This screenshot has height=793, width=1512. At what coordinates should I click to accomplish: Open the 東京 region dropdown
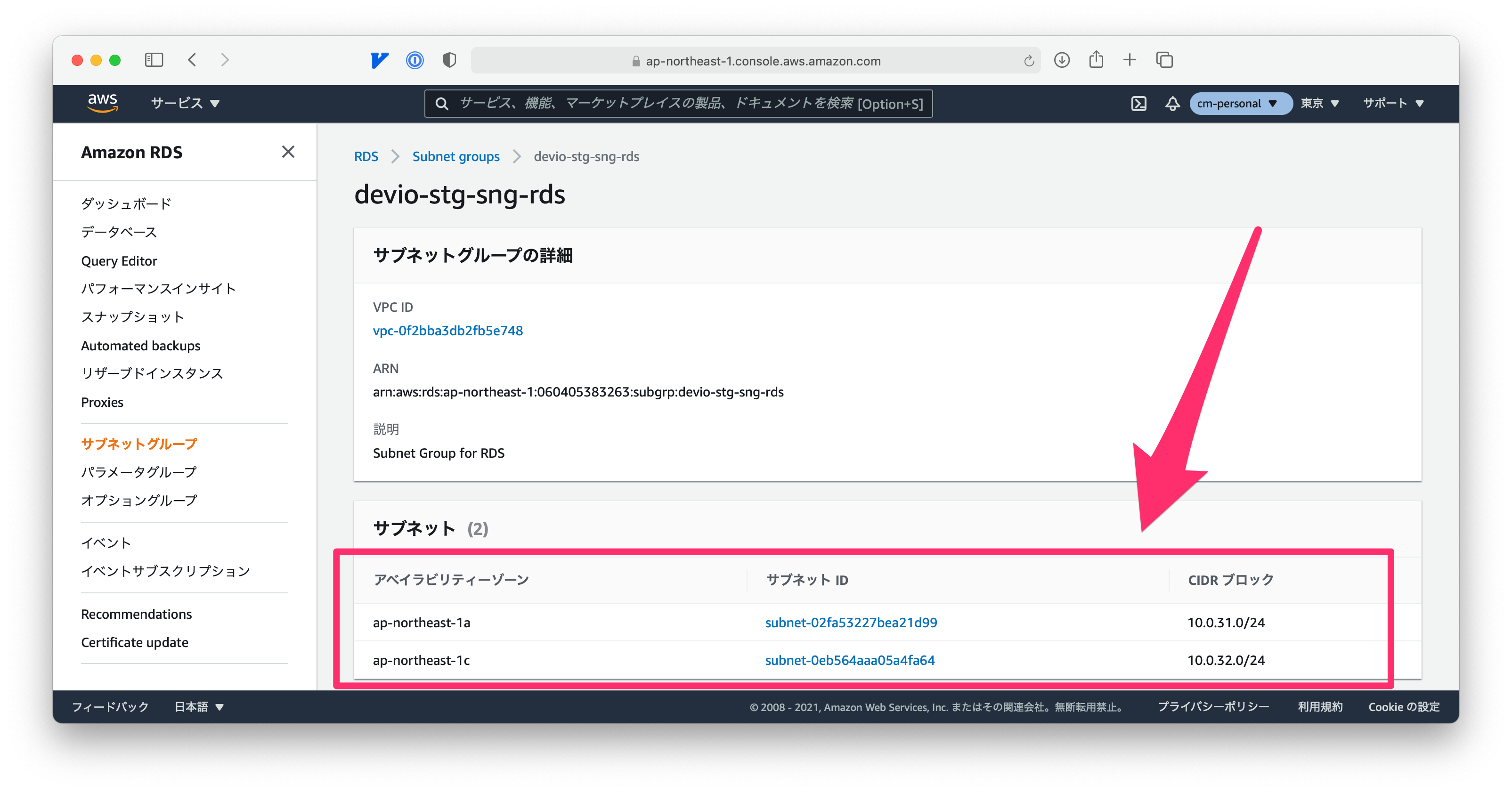[x=1319, y=103]
